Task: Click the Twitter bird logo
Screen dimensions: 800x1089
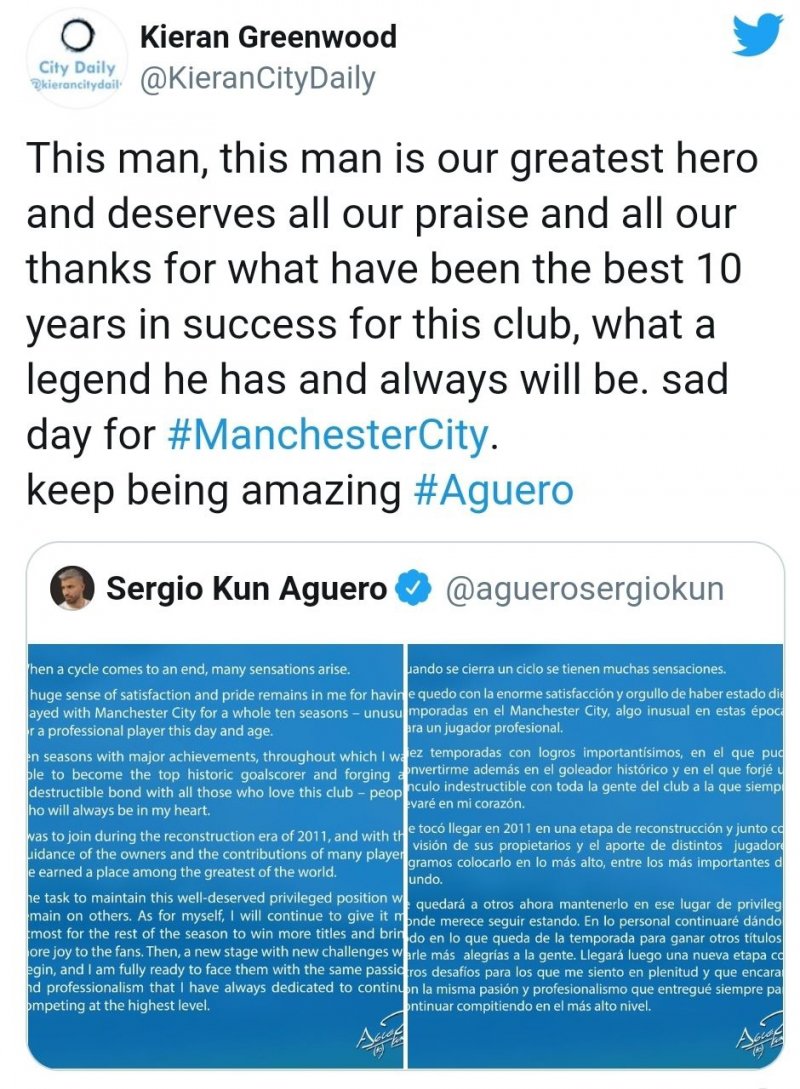Action: point(755,37)
